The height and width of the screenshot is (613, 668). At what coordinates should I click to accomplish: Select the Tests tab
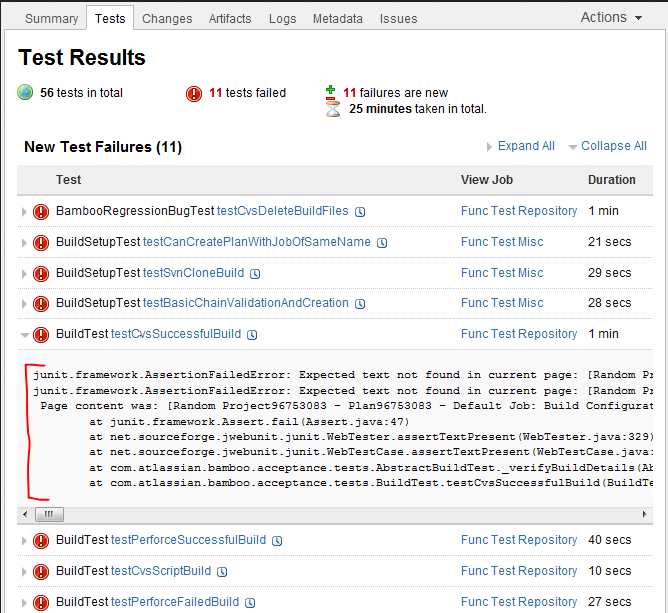click(x=110, y=19)
